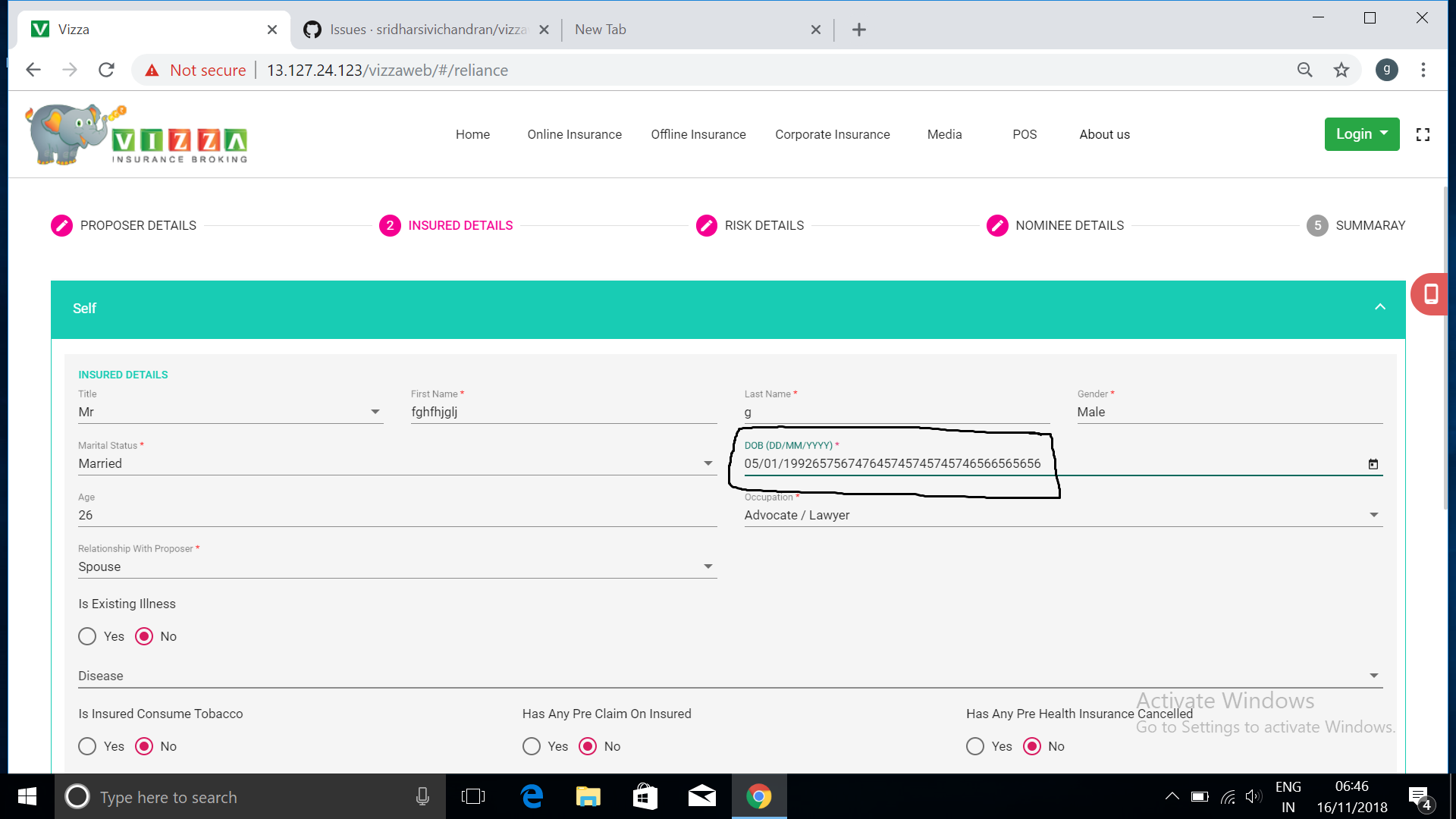Screen dimensions: 1456x819
Task: Open the Media menu item
Action: tap(944, 134)
